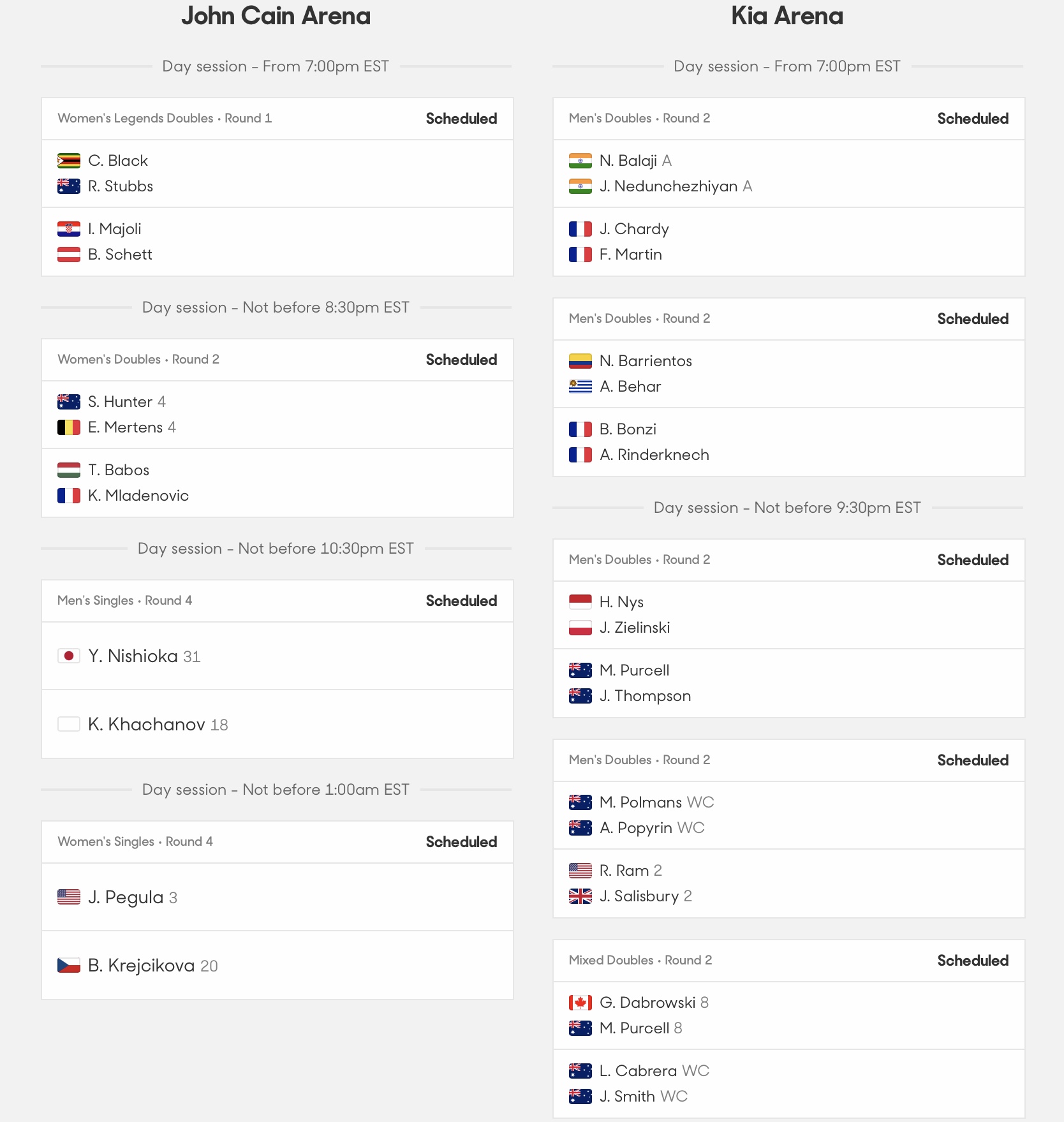Select K. Mladenovic player name
This screenshot has width=1064, height=1122.
coord(138,496)
